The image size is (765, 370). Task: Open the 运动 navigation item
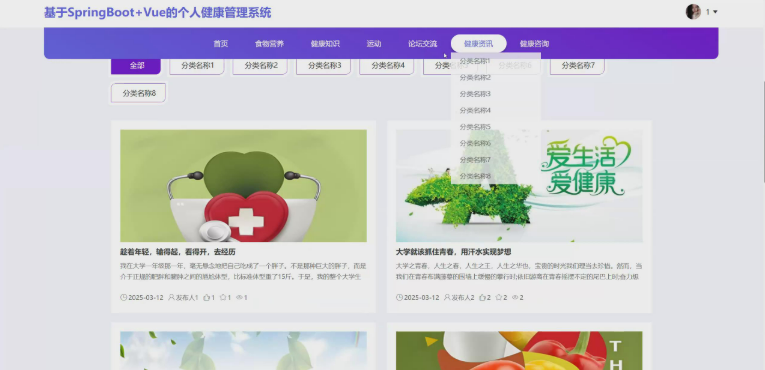(374, 43)
